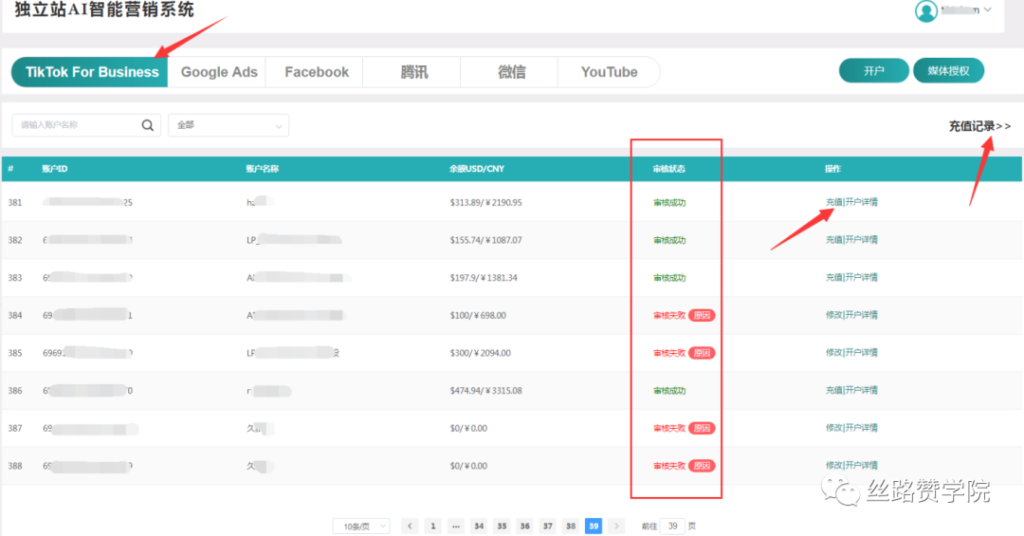Click balance $100/¥698.00 cell

pos(477,315)
